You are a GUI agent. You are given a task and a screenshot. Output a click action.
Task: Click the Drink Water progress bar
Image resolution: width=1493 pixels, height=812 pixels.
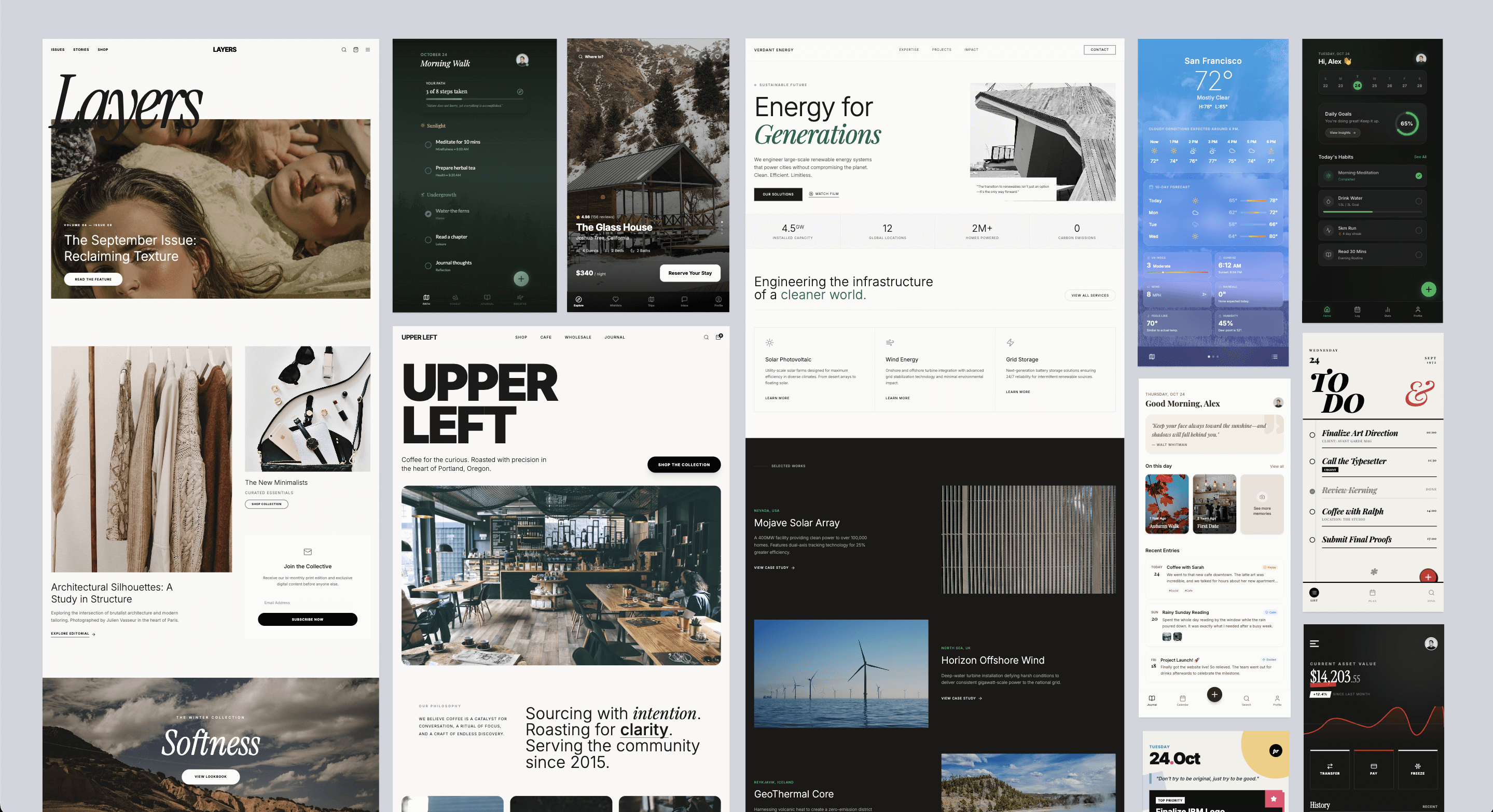[x=1371, y=212]
